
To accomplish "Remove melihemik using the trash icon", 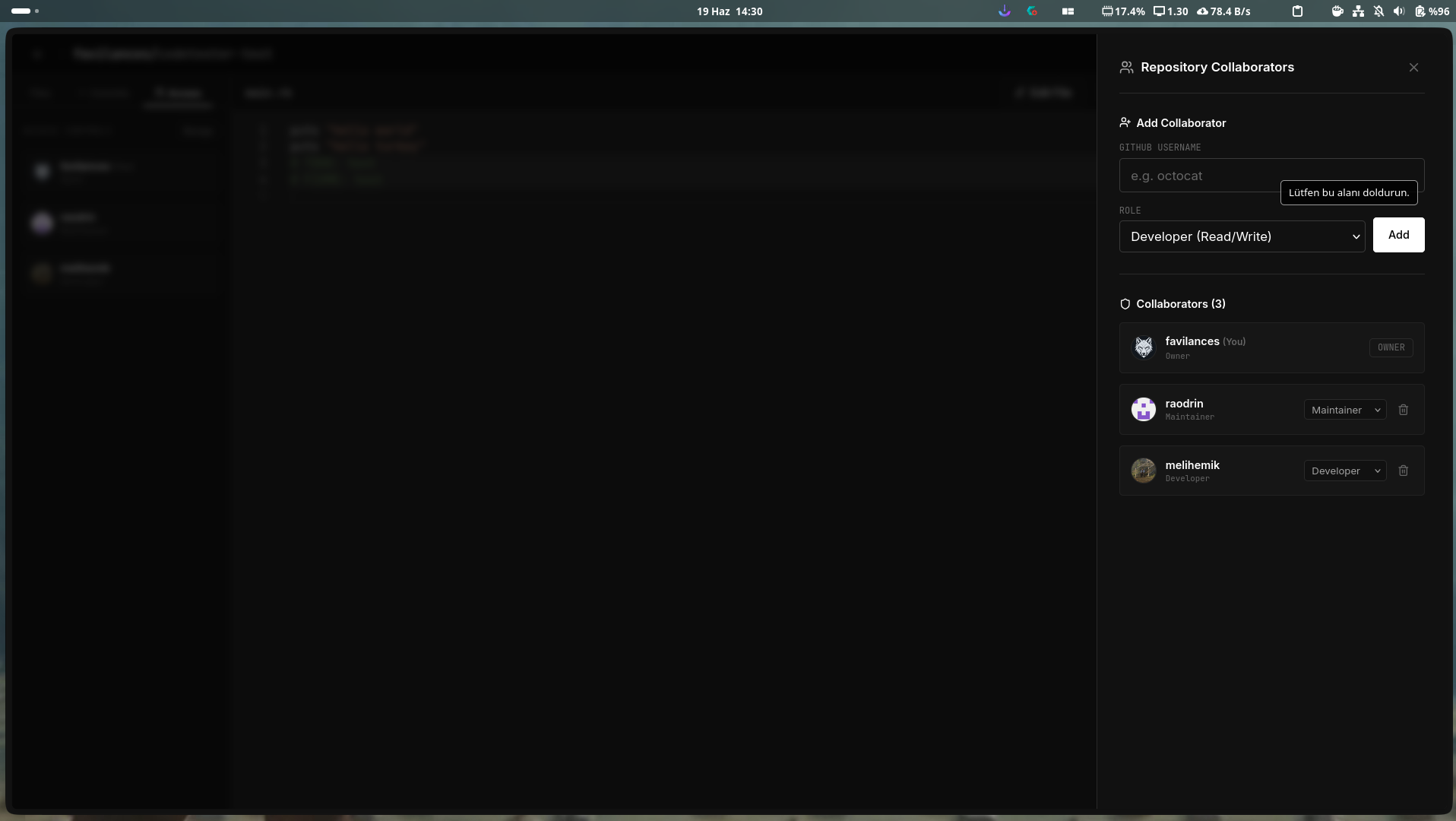I will tap(1404, 471).
